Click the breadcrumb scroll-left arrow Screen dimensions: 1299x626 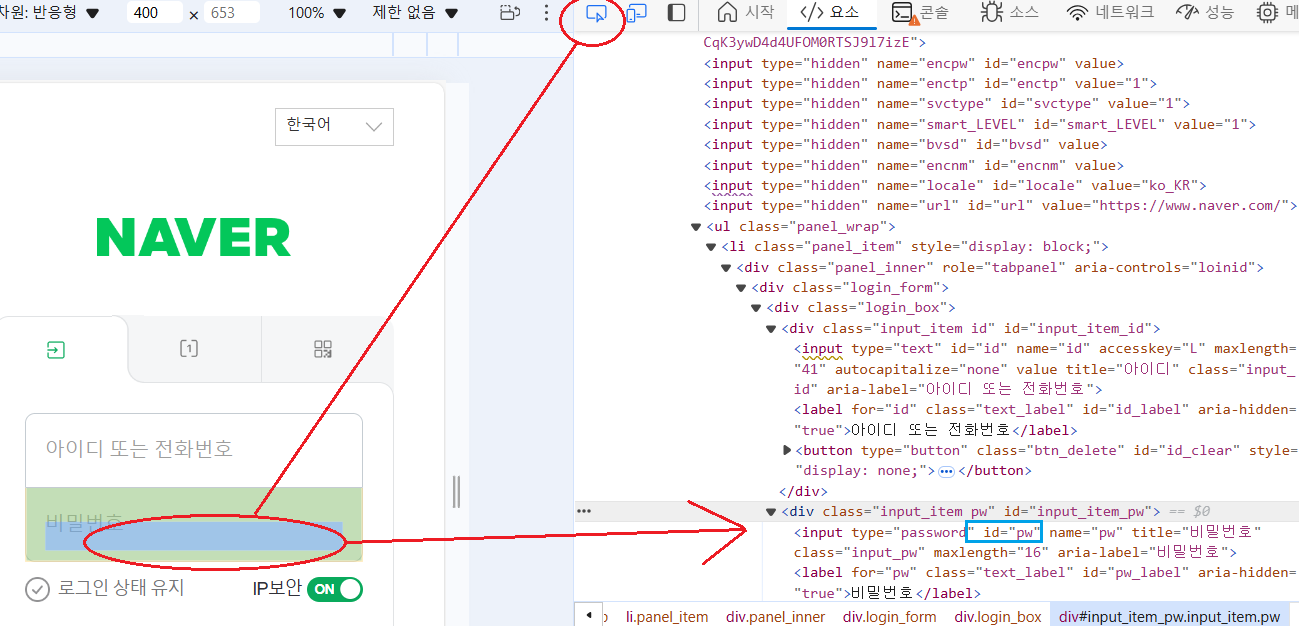pos(589,615)
